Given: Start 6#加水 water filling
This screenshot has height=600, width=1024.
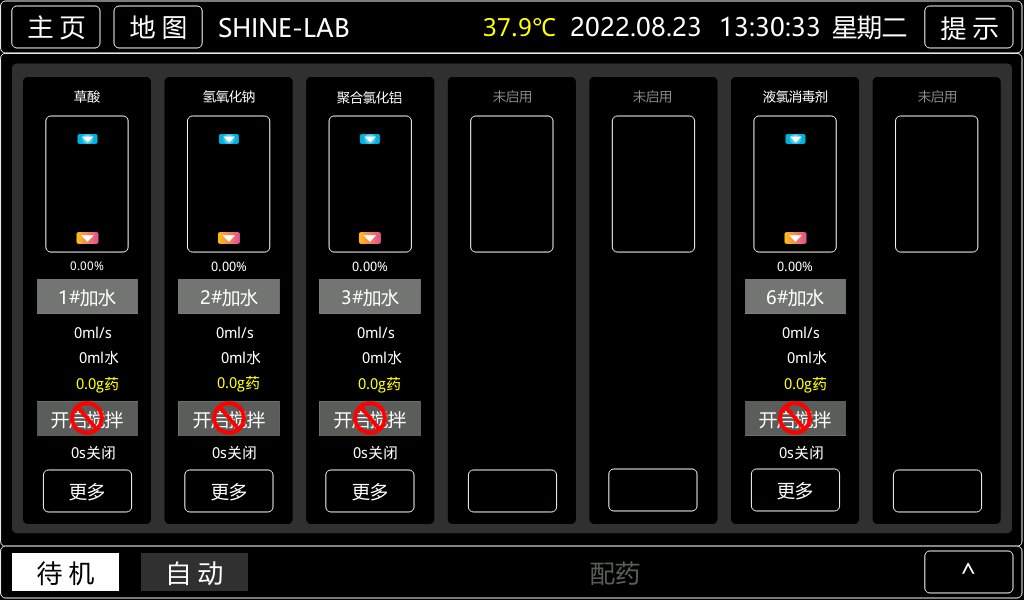Looking at the screenshot, I should click(795, 297).
